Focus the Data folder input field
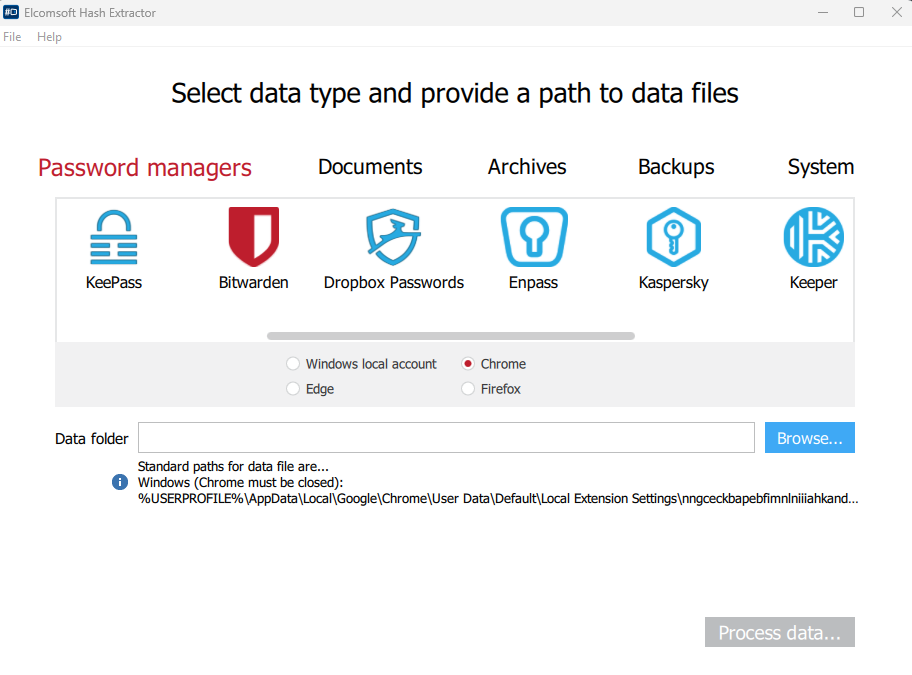 point(446,438)
